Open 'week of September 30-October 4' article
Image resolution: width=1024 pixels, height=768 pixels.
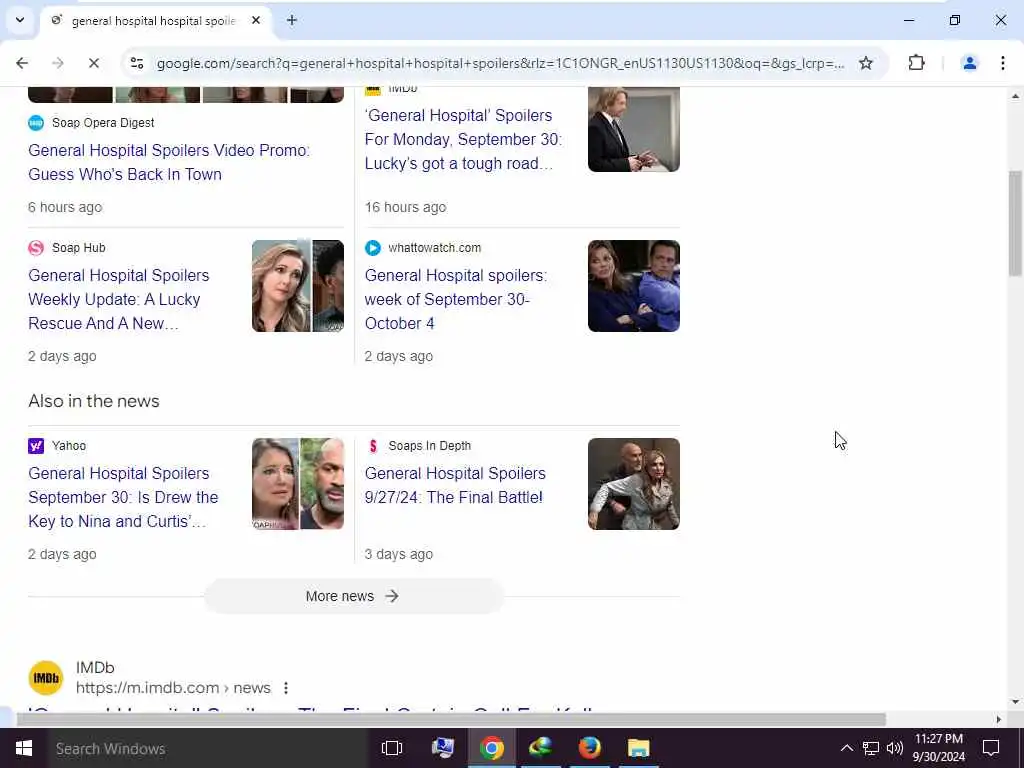pos(456,299)
